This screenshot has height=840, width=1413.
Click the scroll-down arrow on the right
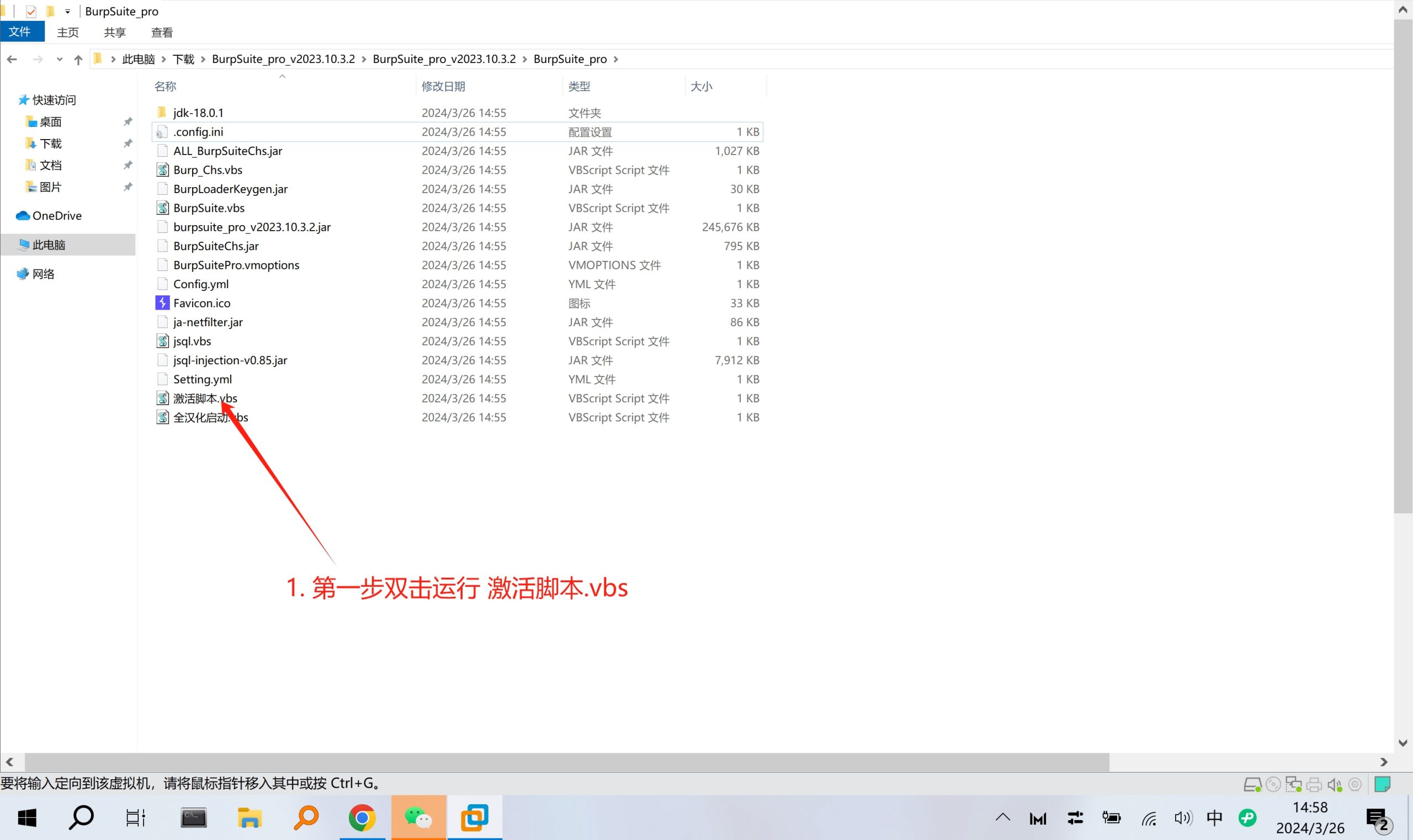click(x=1403, y=743)
